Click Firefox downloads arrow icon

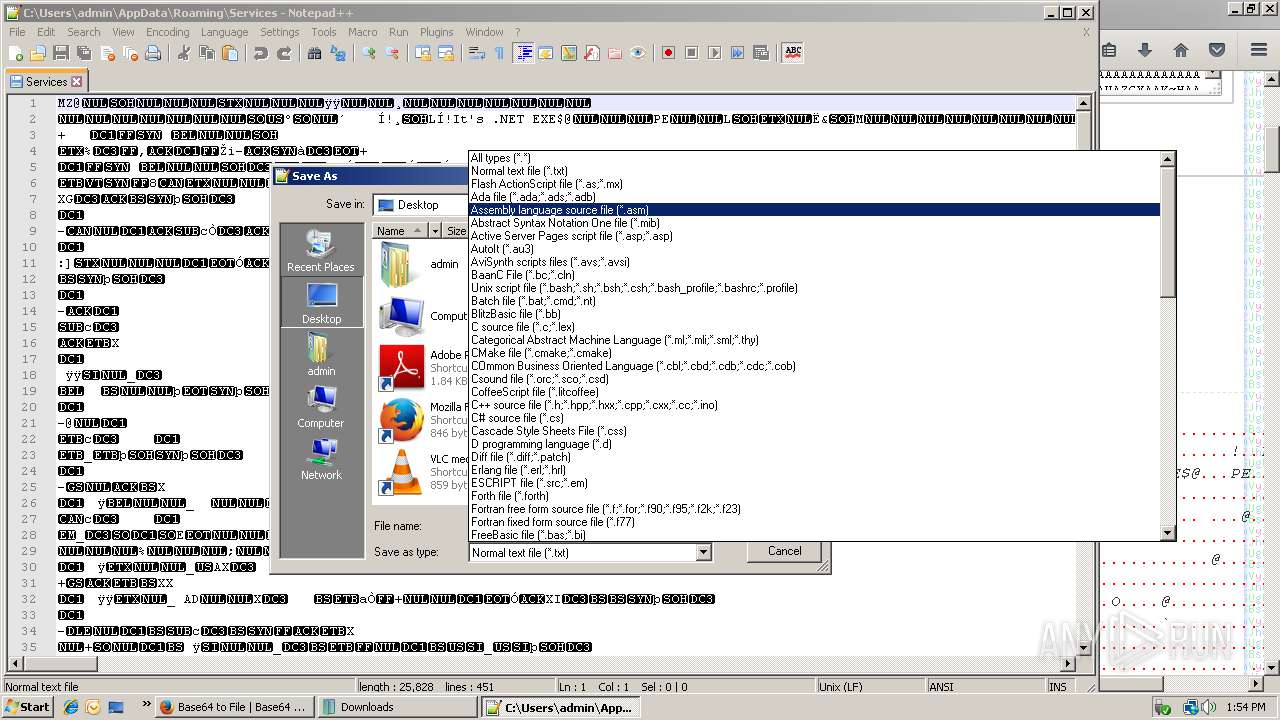tap(1145, 50)
